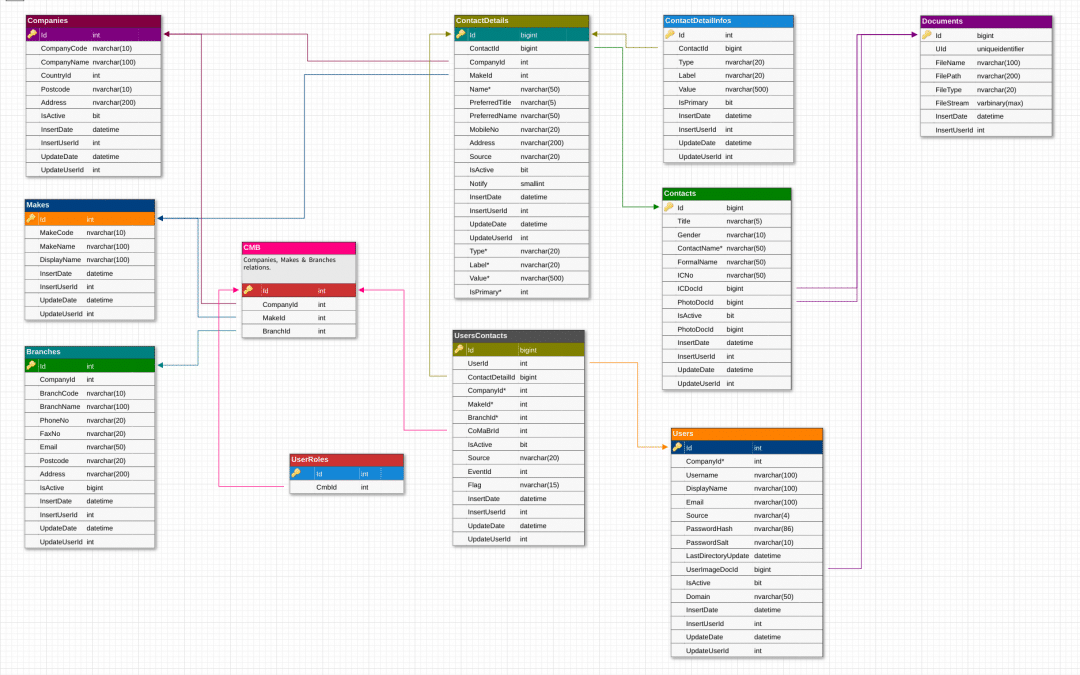Select the Users table primary key icon
The width and height of the screenshot is (1080, 675).
pyautogui.click(x=678, y=447)
